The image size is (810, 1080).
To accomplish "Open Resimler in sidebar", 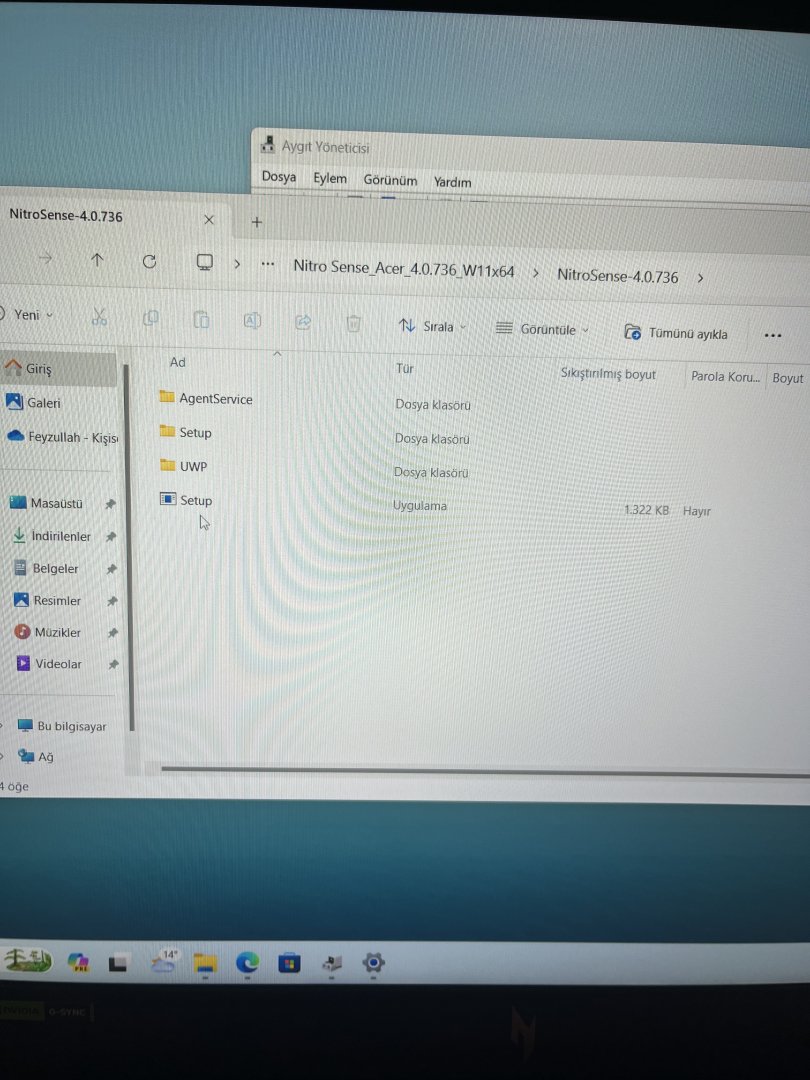I will [x=48, y=600].
